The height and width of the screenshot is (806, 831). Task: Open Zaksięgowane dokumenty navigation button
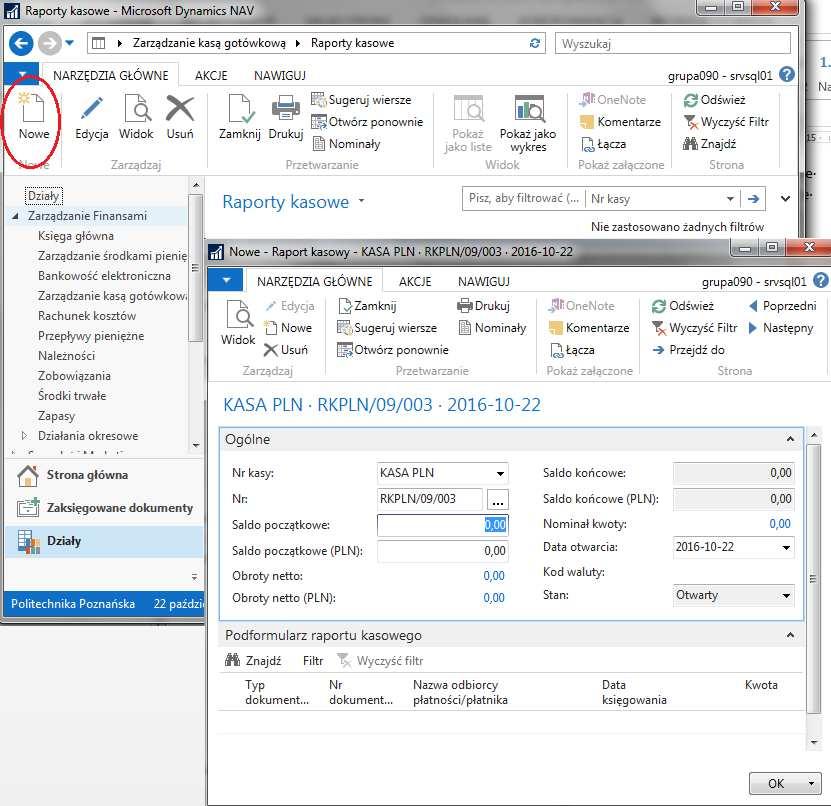pyautogui.click(x=103, y=508)
